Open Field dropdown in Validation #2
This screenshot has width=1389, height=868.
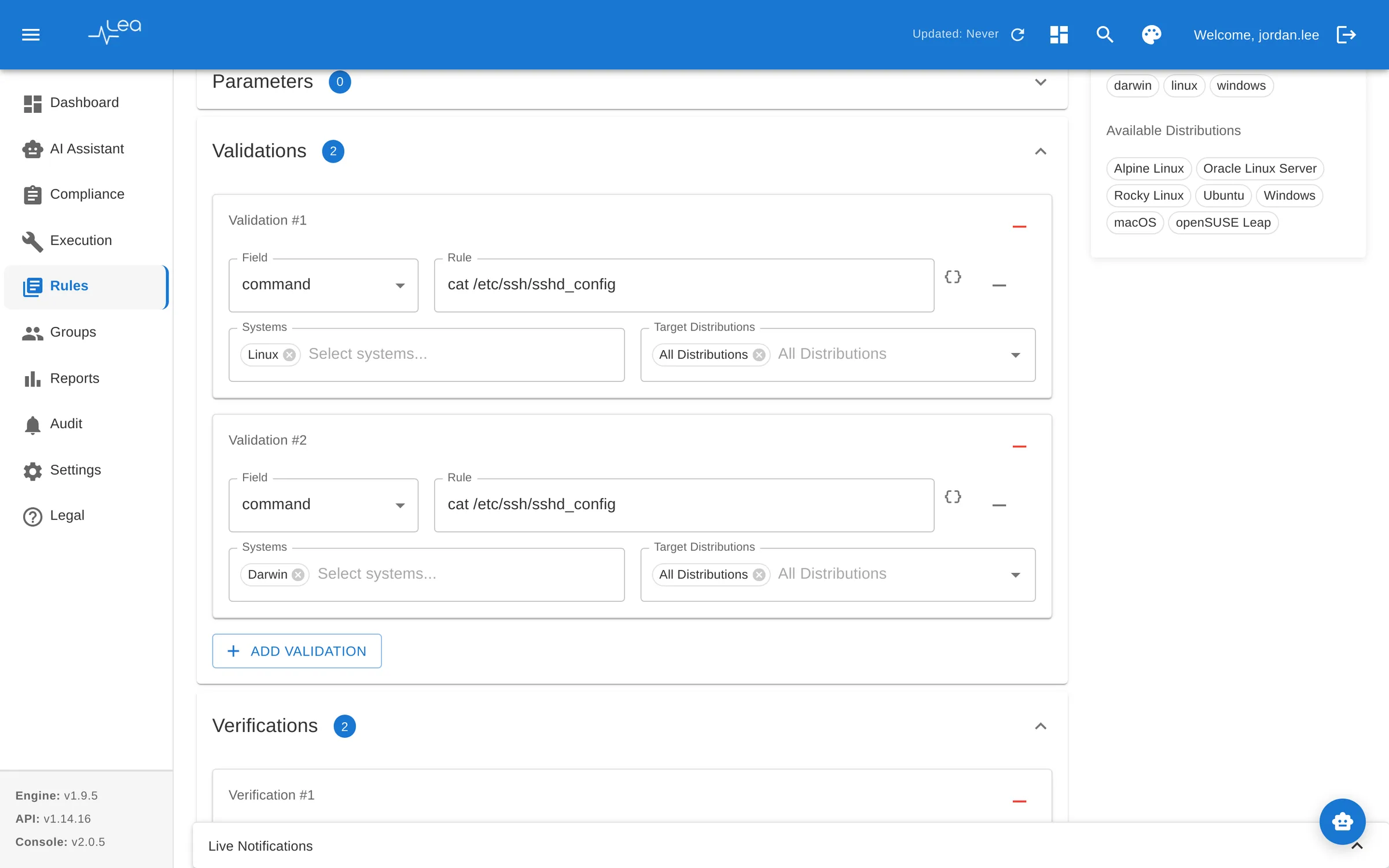pyautogui.click(x=323, y=505)
